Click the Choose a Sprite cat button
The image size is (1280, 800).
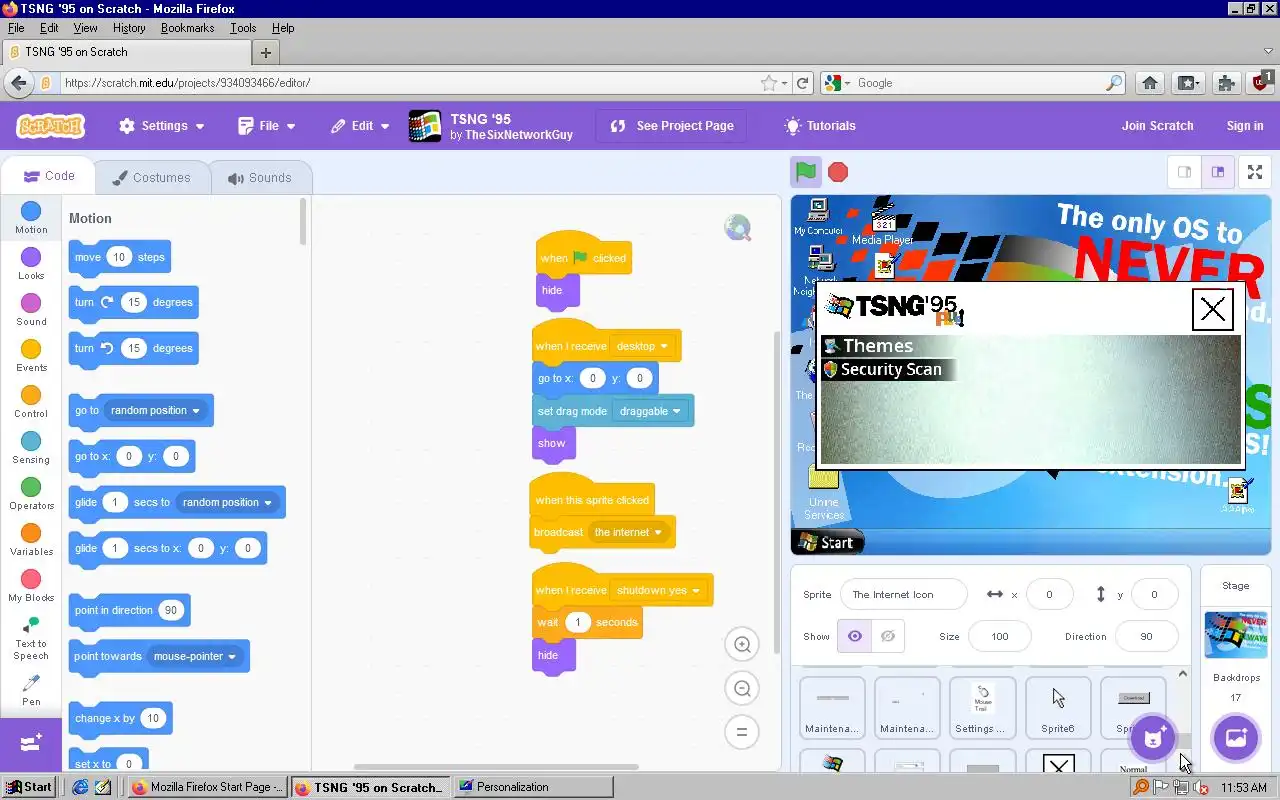[1153, 739]
